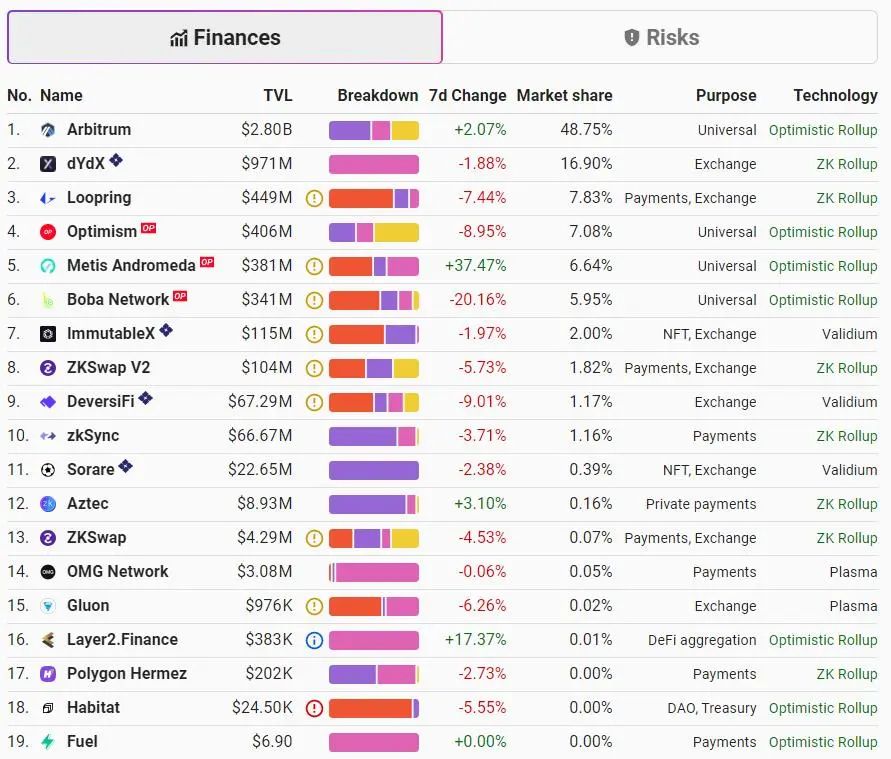This screenshot has width=891, height=759.
Task: Click the Aztec logo
Action: point(48,504)
